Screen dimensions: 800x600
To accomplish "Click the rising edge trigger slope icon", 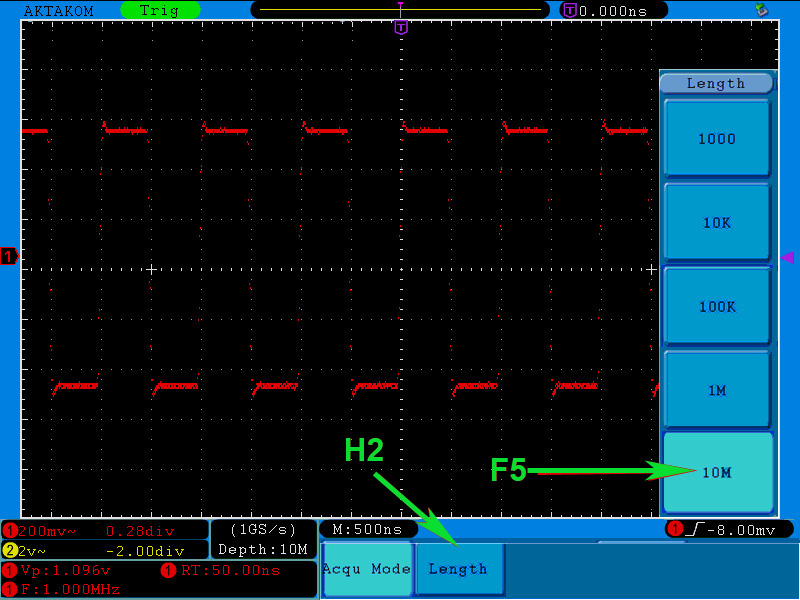I will (695, 530).
